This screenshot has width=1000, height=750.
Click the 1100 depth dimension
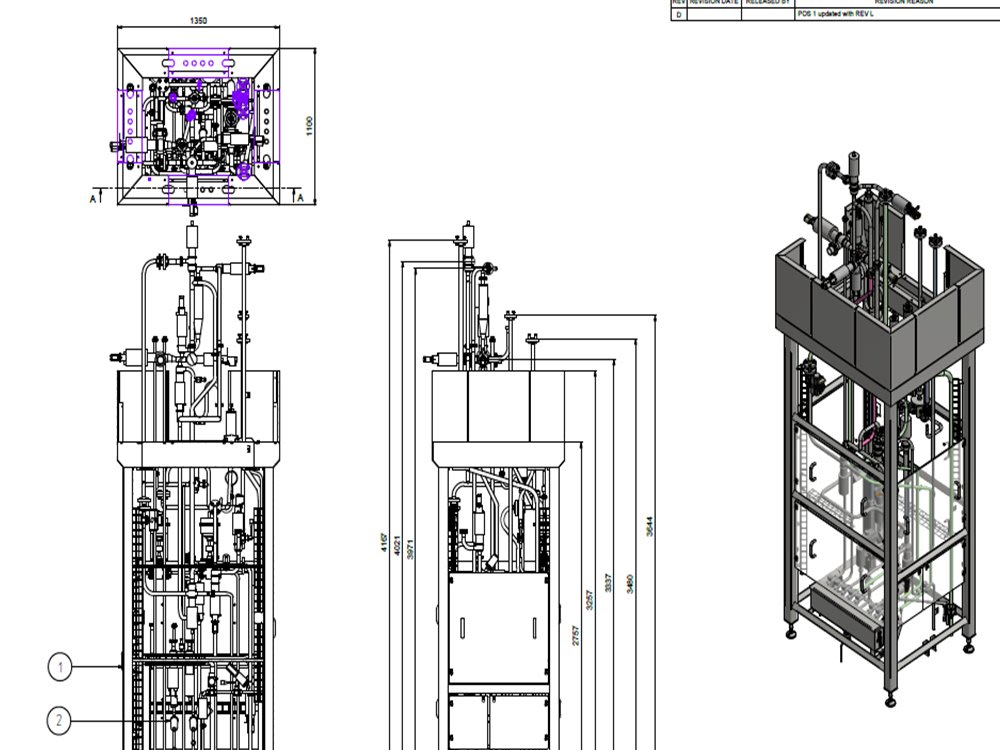tap(309, 126)
